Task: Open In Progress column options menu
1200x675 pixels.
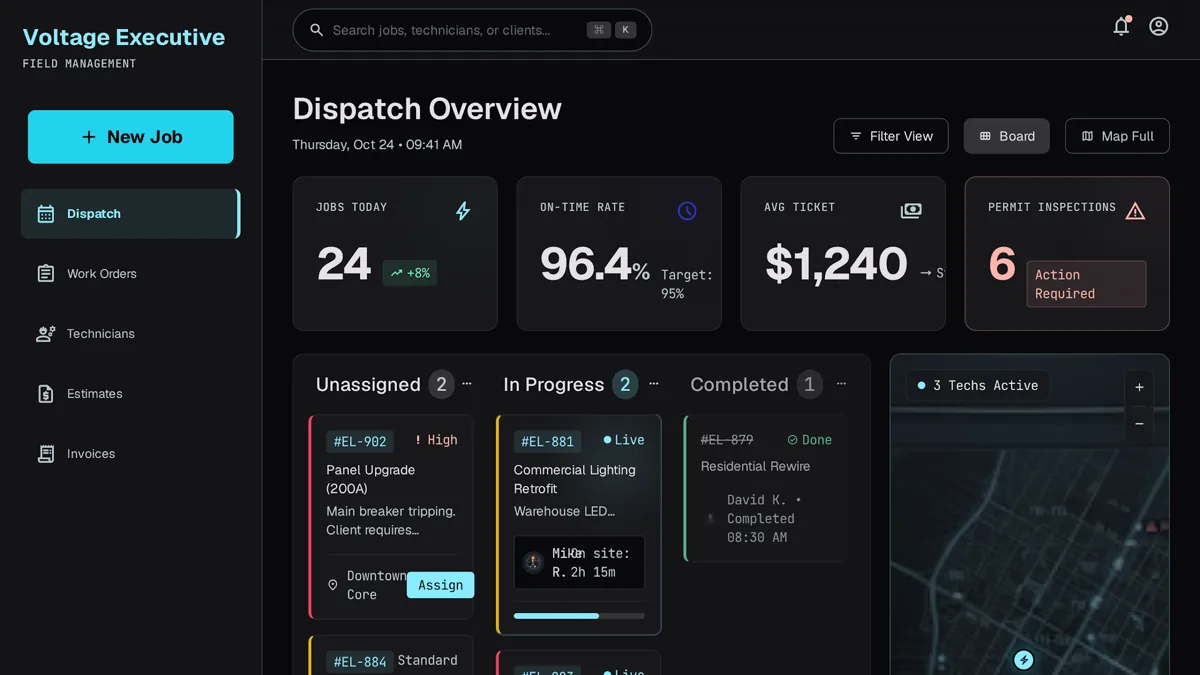Action: 654,384
